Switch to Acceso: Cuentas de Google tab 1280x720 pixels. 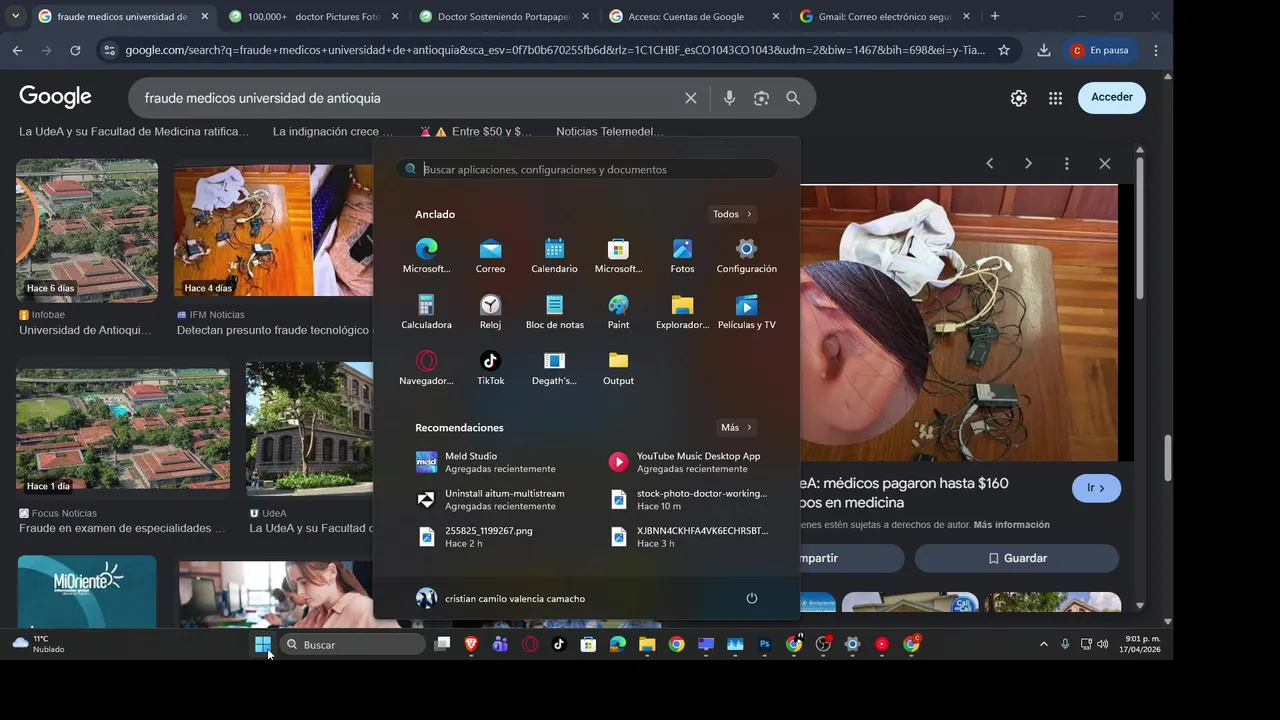tap(694, 17)
